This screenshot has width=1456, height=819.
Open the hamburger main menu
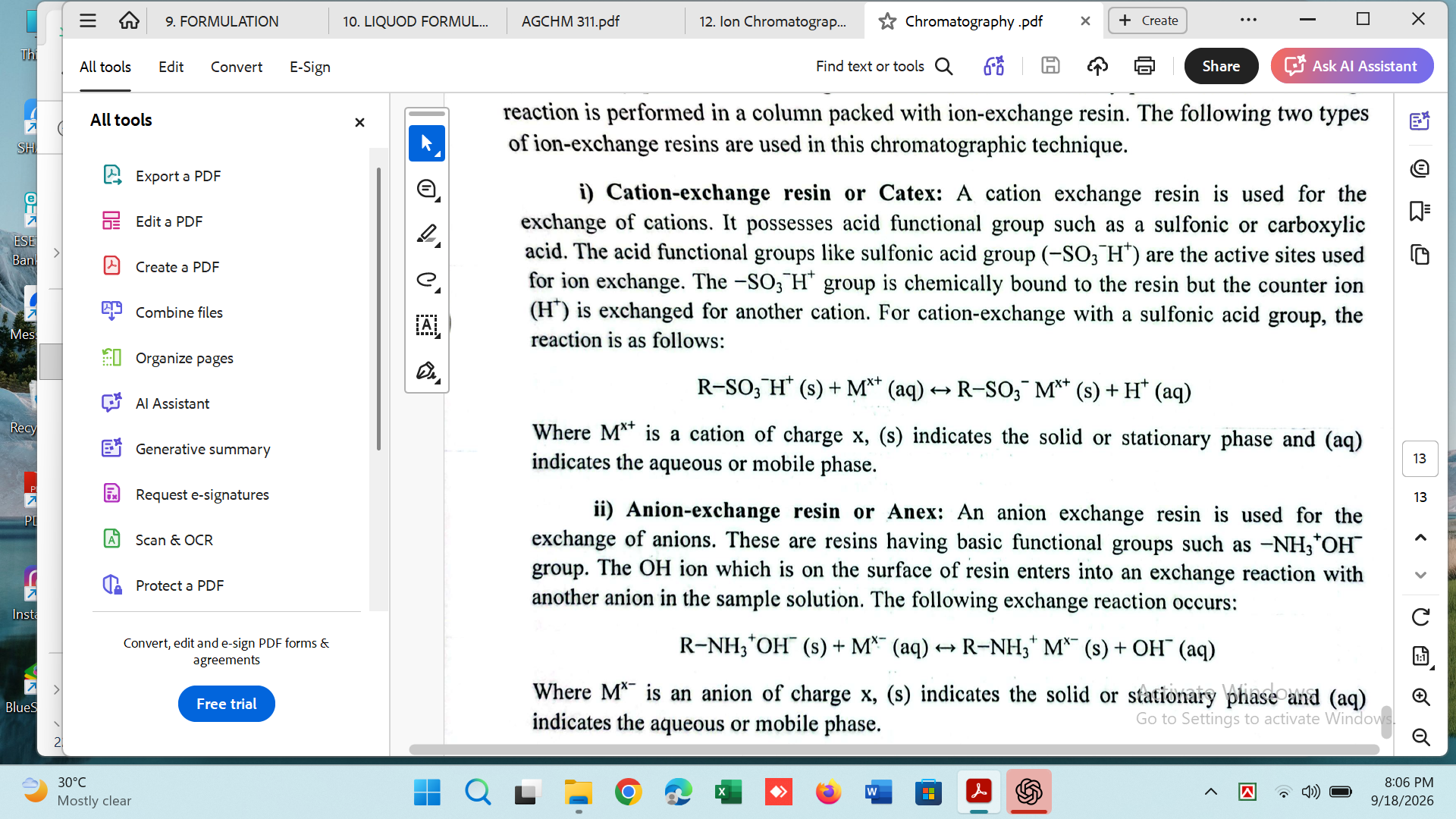88,20
